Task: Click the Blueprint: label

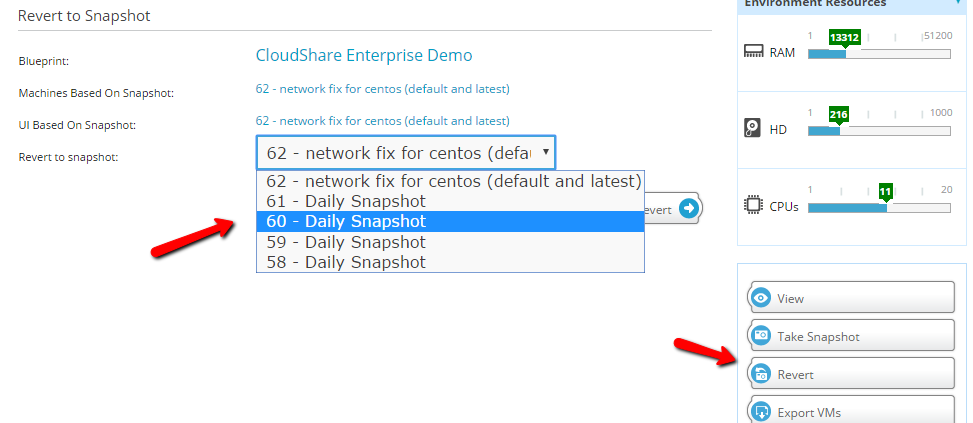Action: point(43,61)
